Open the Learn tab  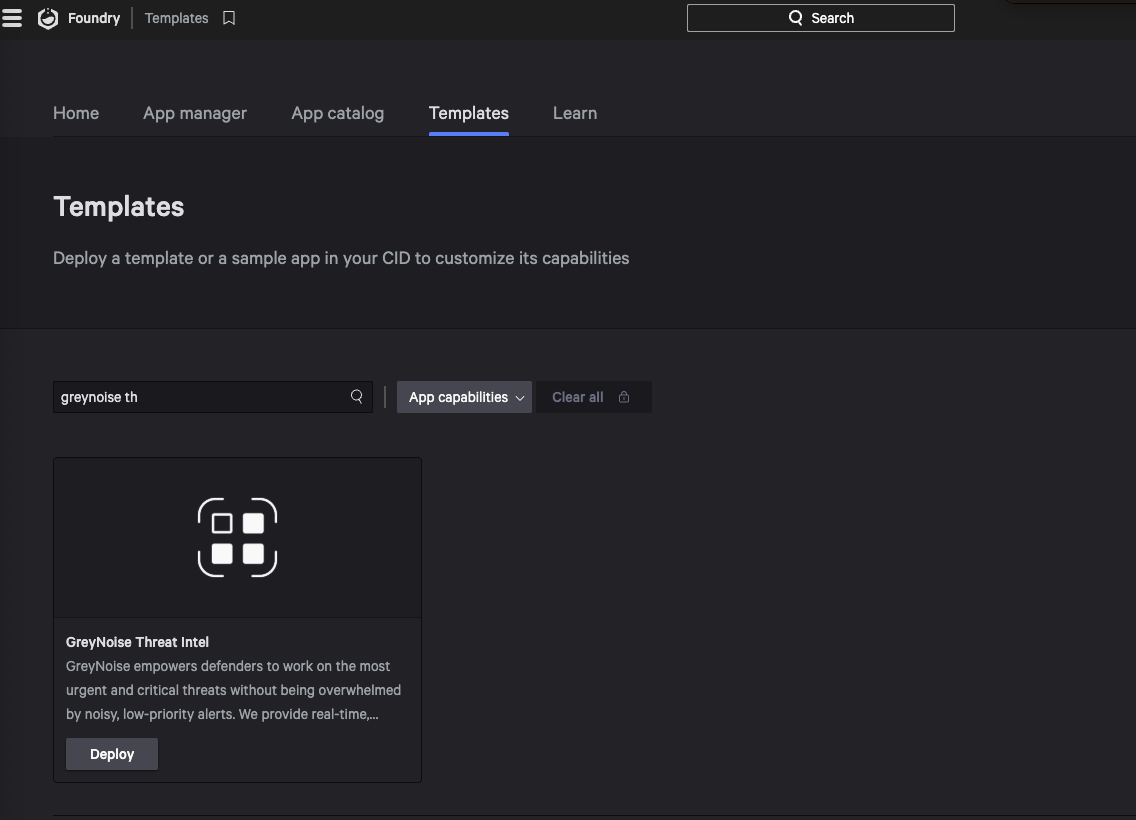(x=575, y=114)
